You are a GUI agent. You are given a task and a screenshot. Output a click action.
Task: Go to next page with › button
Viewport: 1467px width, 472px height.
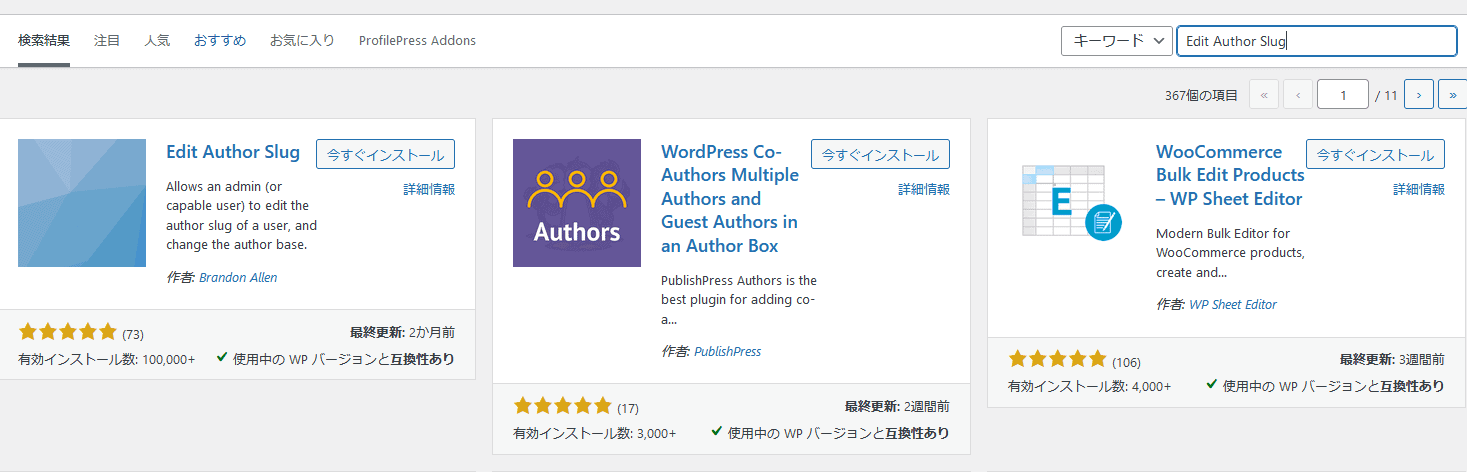(x=1419, y=95)
